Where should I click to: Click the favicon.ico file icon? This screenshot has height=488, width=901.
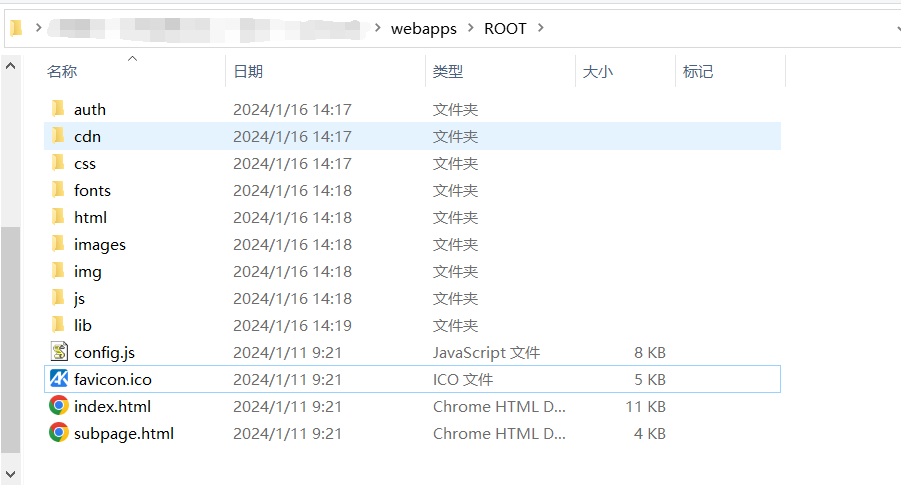coord(59,379)
